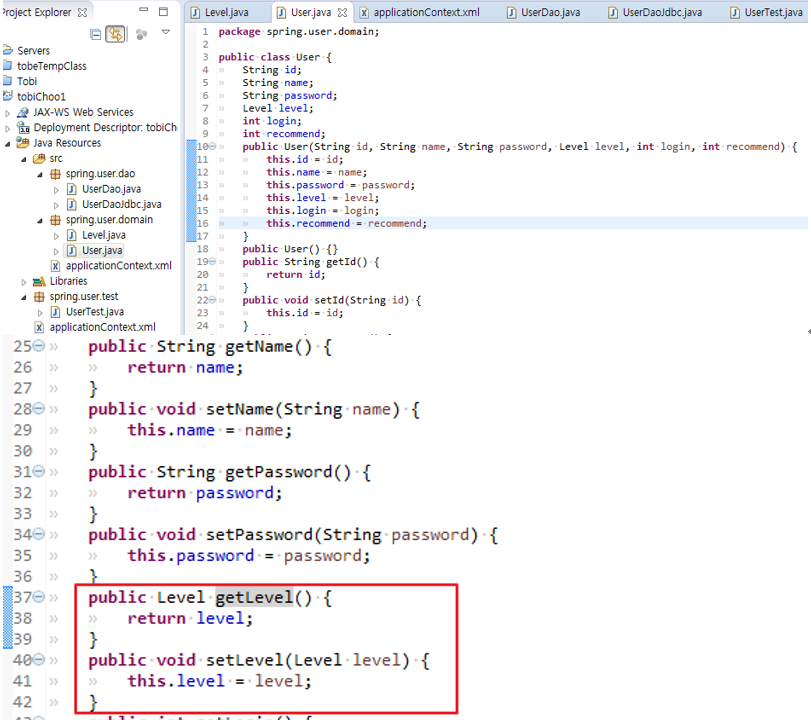Select applicationContext.xml under src folder
Screen dimensions: 811x720
[118, 266]
